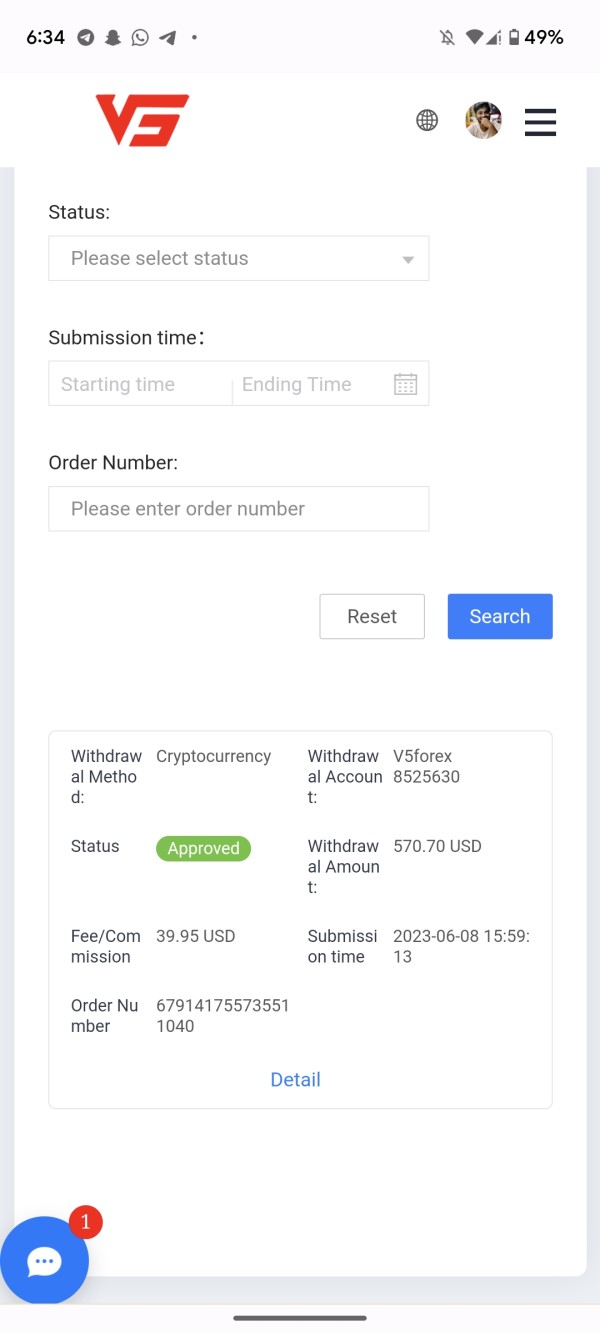Open the user profile avatar
This screenshot has width=600, height=1333.
[x=483, y=121]
